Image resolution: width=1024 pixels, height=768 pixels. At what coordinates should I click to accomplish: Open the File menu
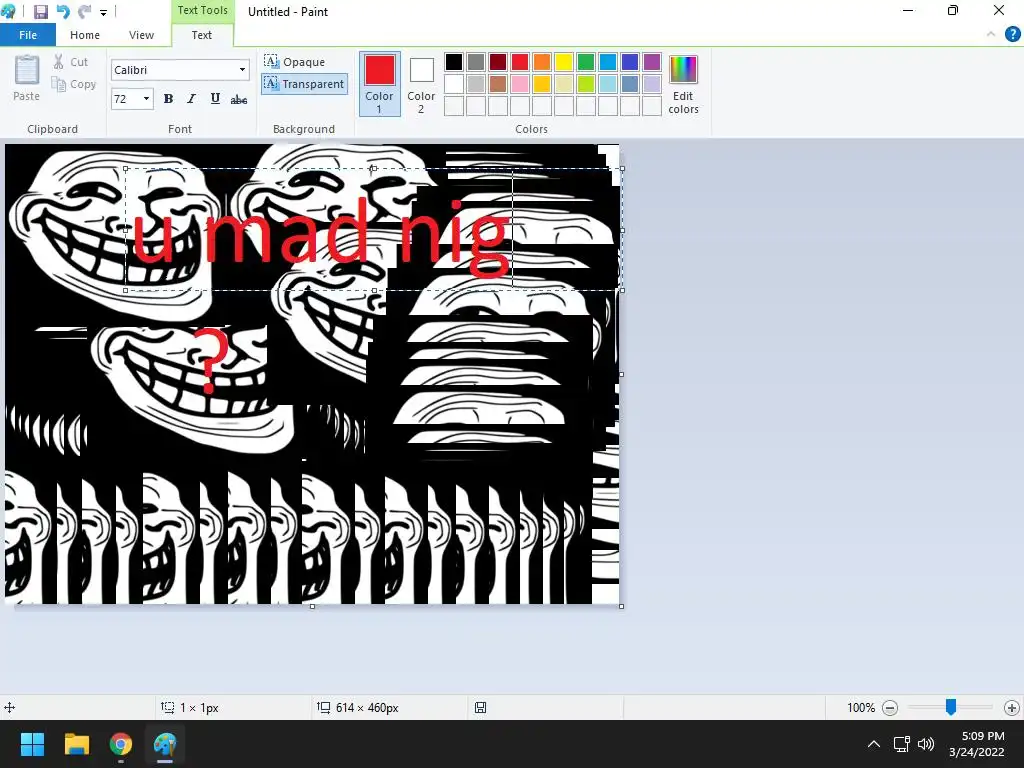(x=28, y=35)
